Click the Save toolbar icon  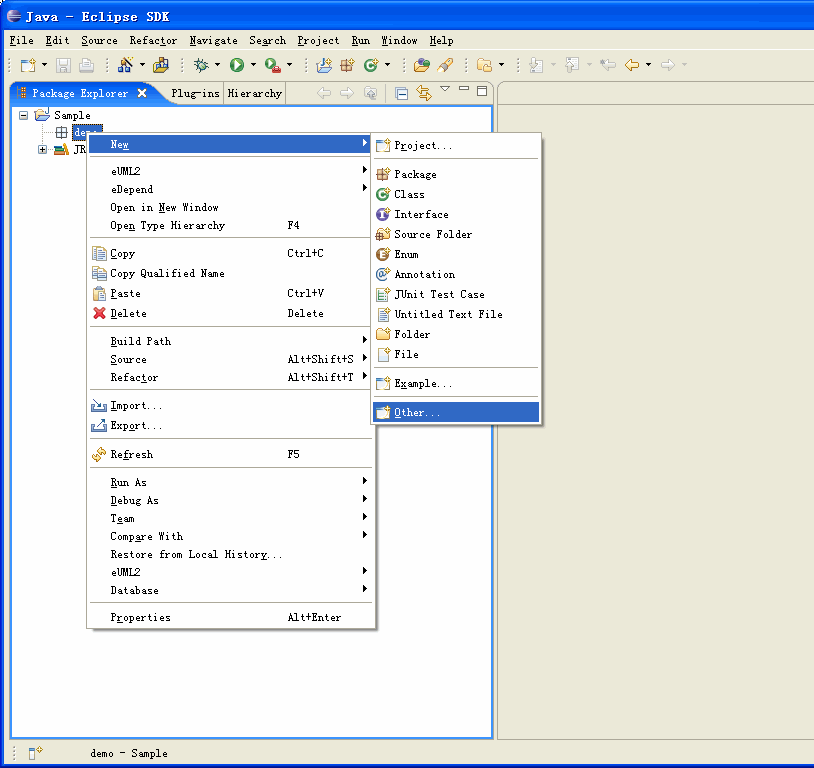pos(63,65)
